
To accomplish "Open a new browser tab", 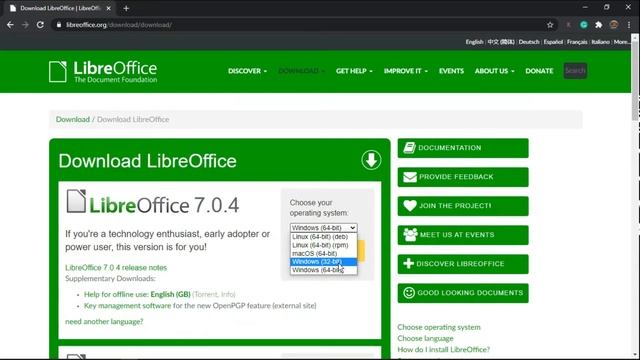I will click(126, 8).
